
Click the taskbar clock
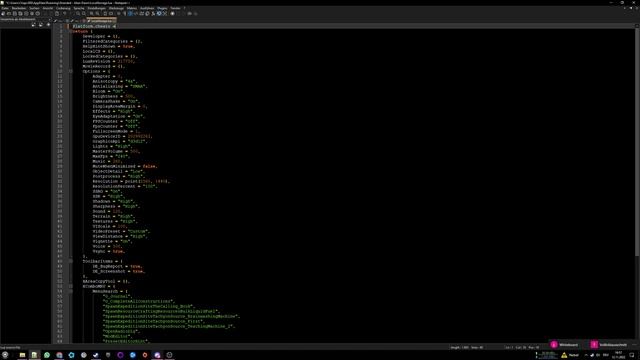pyautogui.click(x=618, y=355)
